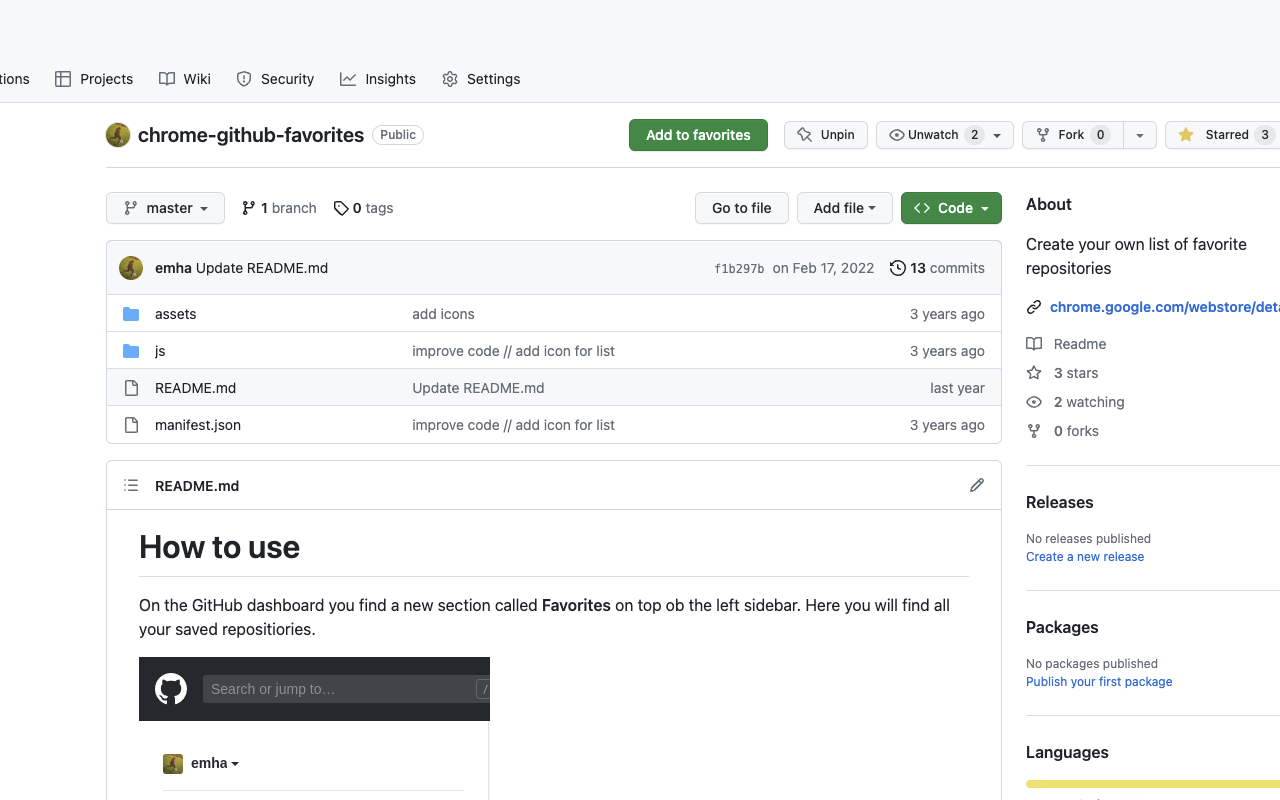Click the js folder icon

point(131,351)
